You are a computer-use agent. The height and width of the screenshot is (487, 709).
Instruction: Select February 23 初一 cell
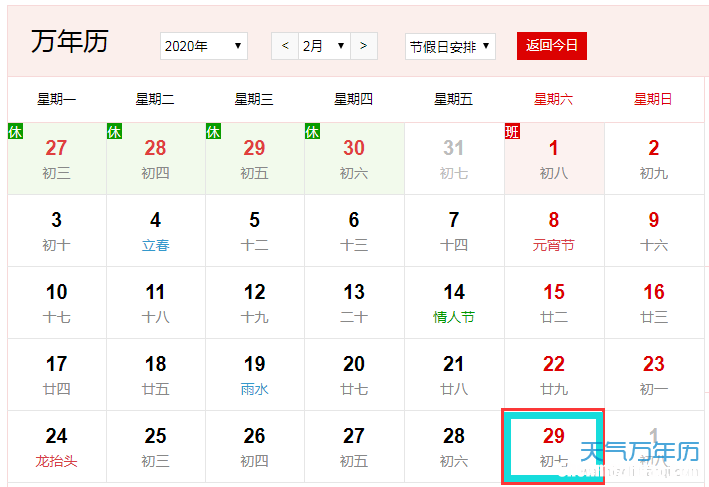pos(654,374)
